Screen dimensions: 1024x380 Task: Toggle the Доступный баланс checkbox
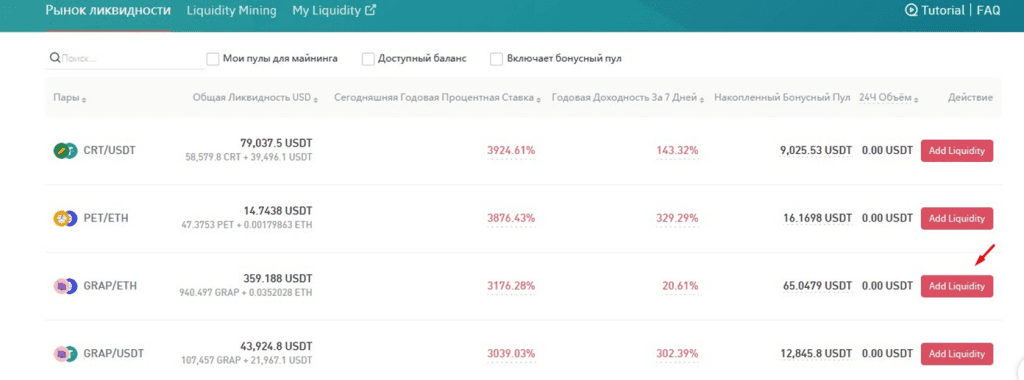coord(368,59)
